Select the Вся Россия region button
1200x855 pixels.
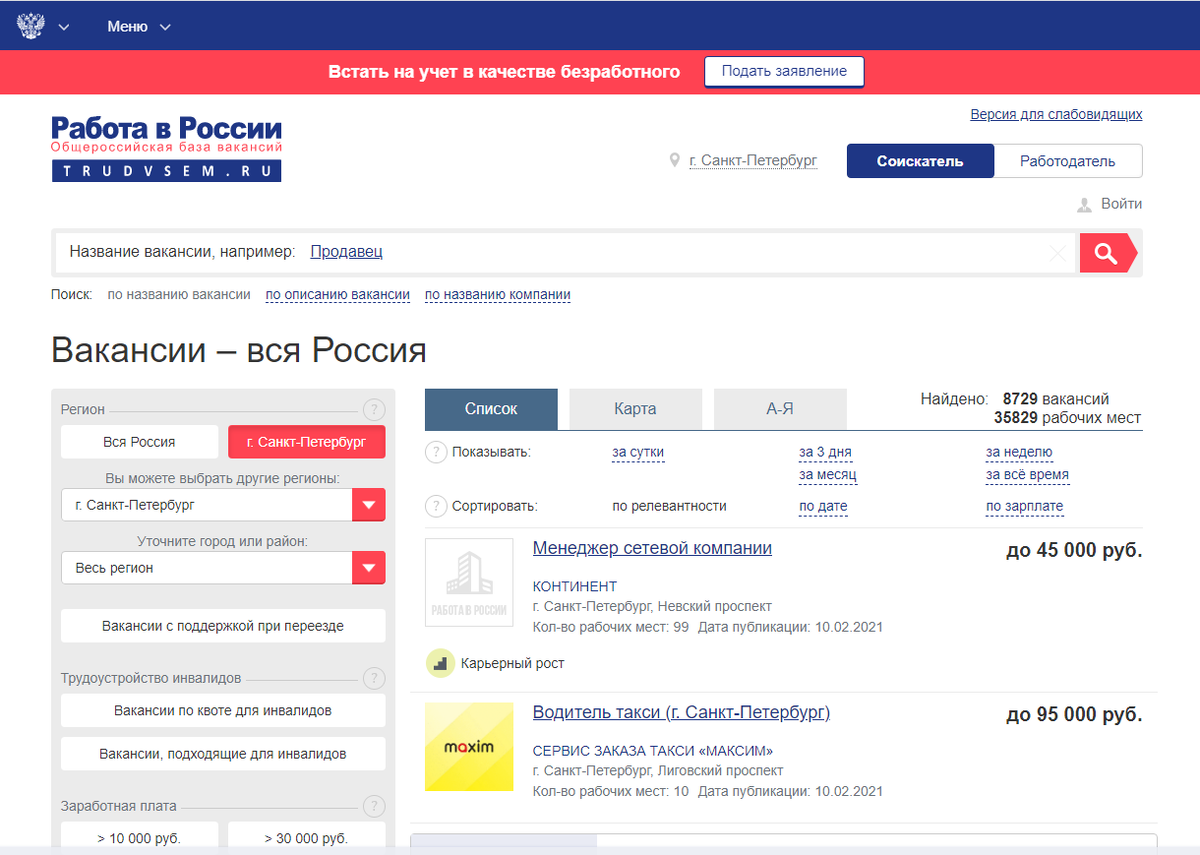[139, 442]
